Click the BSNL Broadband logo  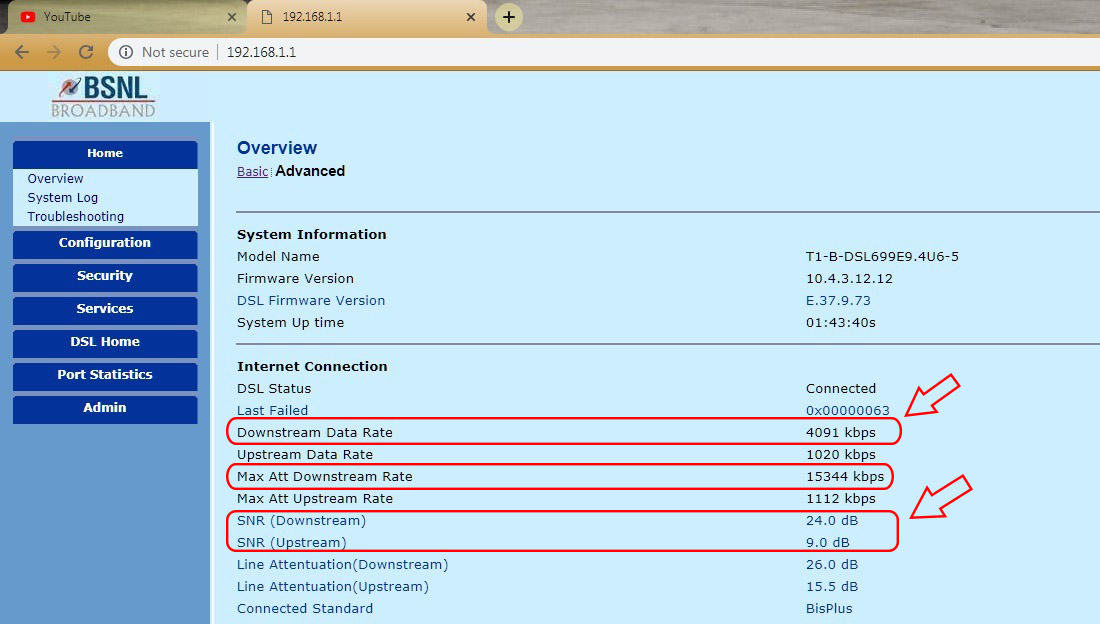pos(104,97)
